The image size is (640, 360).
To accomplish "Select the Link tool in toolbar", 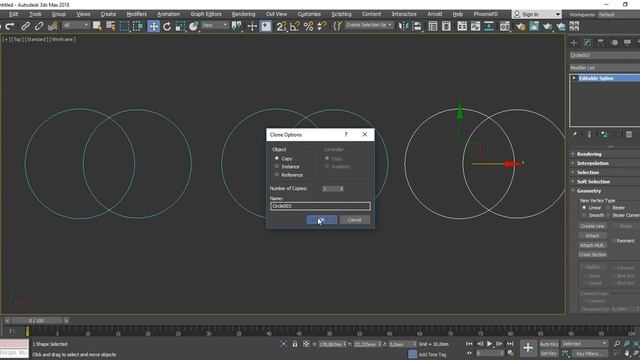I will (x=25, y=27).
